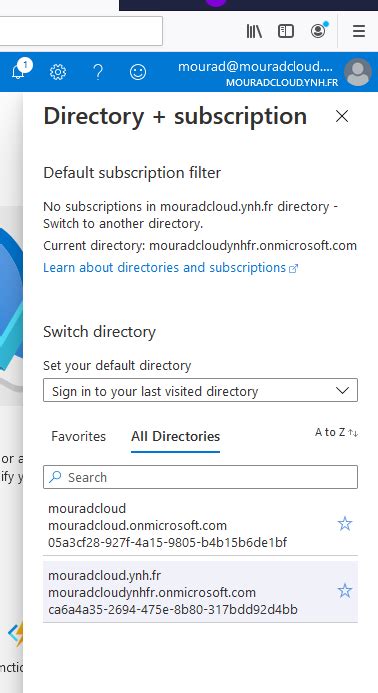Select the mouradcloud.onmicrosoft.com directory
The height and width of the screenshot is (693, 378).
pyautogui.click(x=200, y=525)
